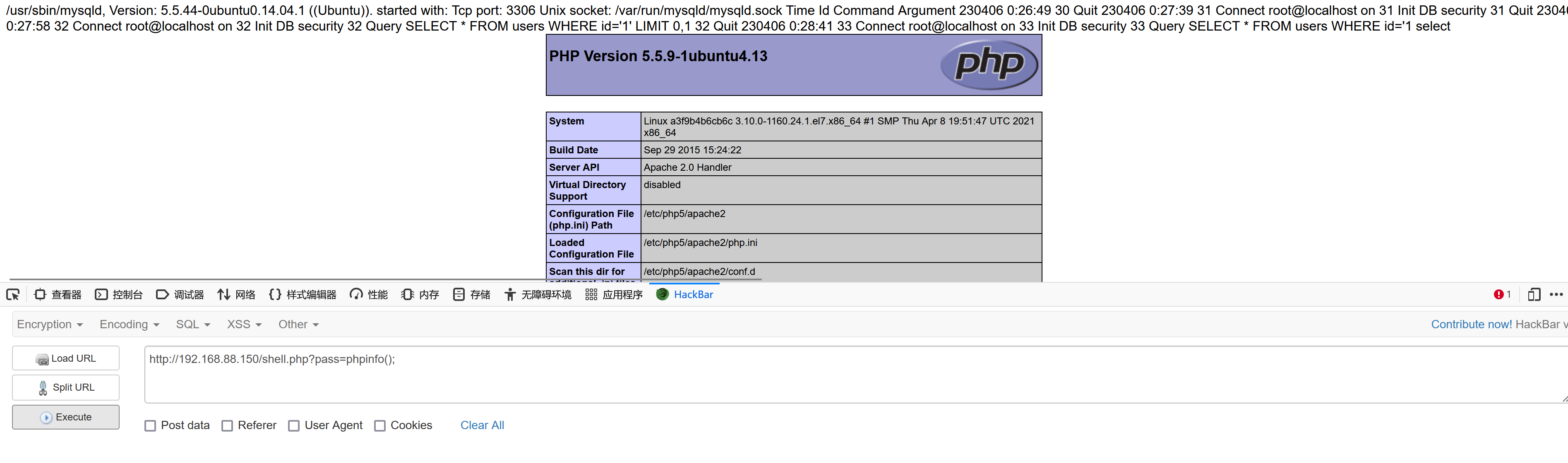Click into the HackBar URL text area
The width and height of the screenshot is (1568, 463).
click(x=852, y=375)
